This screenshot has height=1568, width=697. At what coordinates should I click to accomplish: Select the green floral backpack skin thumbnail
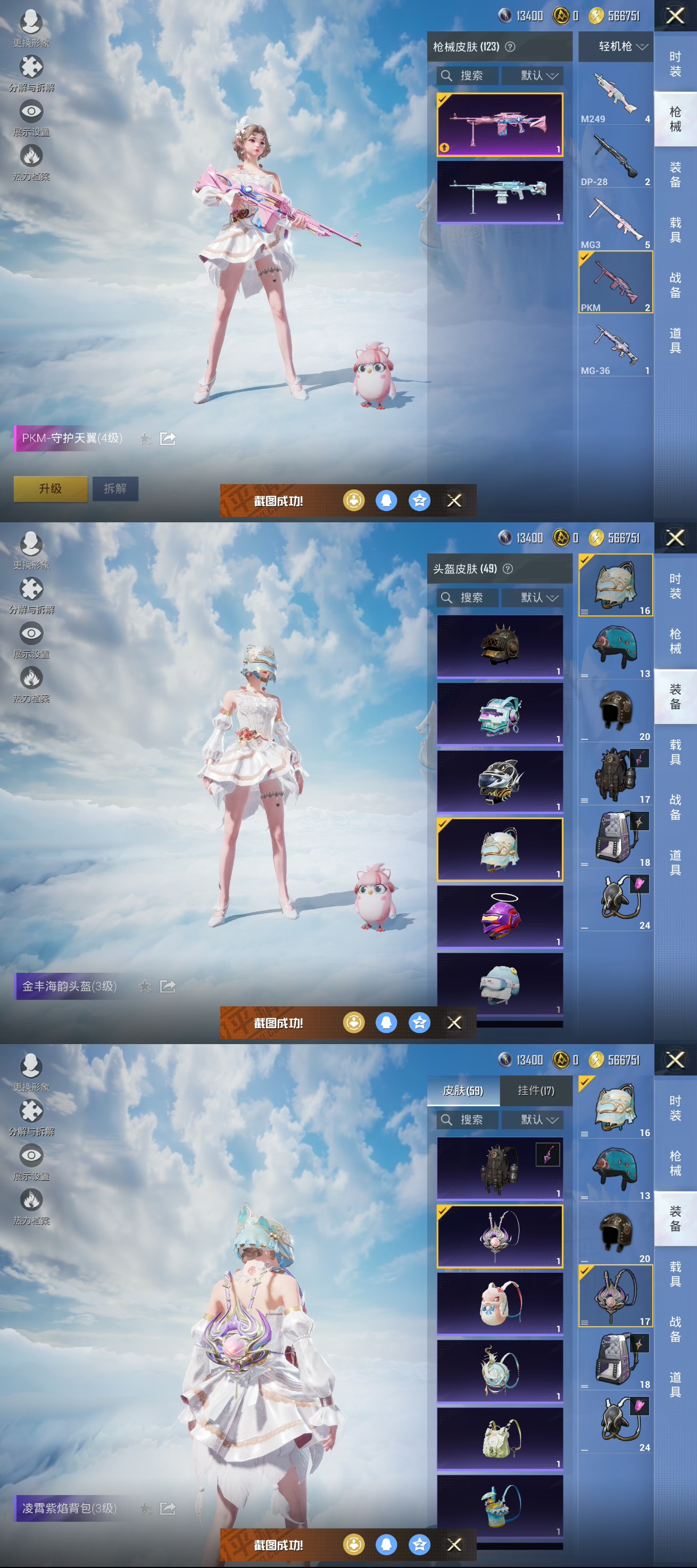[500, 1439]
